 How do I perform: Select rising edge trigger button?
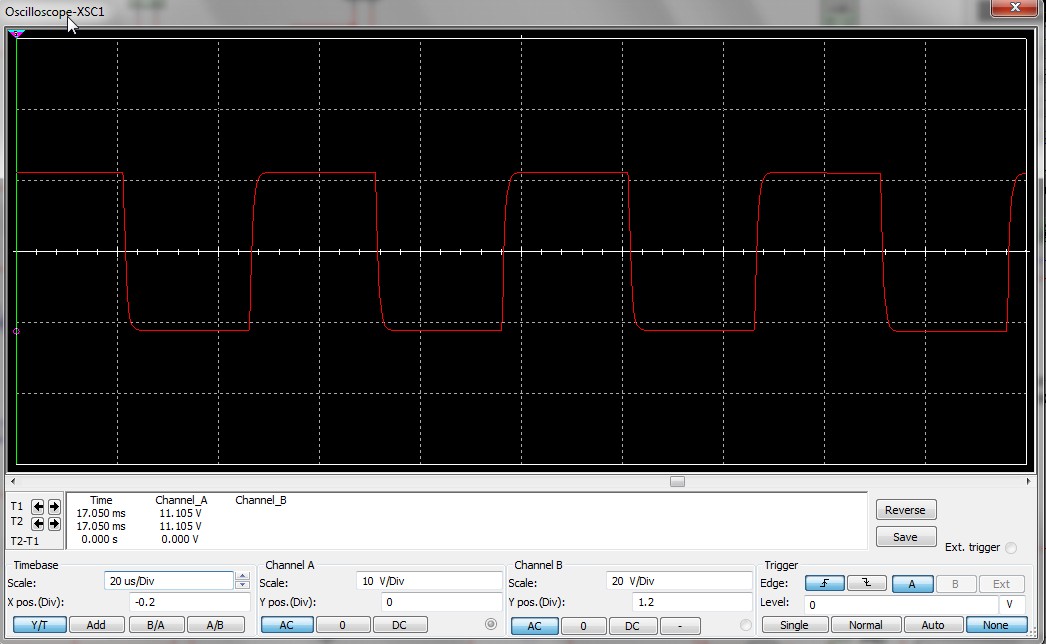(825, 583)
